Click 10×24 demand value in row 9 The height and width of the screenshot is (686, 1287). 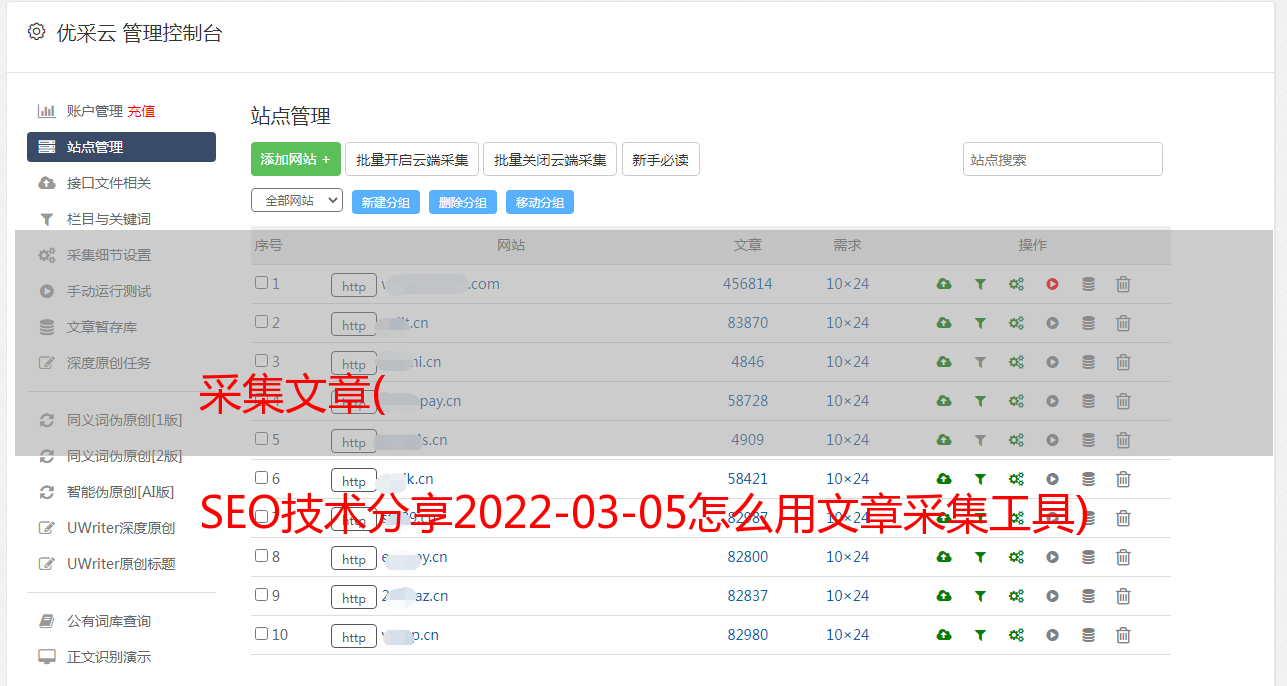847,596
